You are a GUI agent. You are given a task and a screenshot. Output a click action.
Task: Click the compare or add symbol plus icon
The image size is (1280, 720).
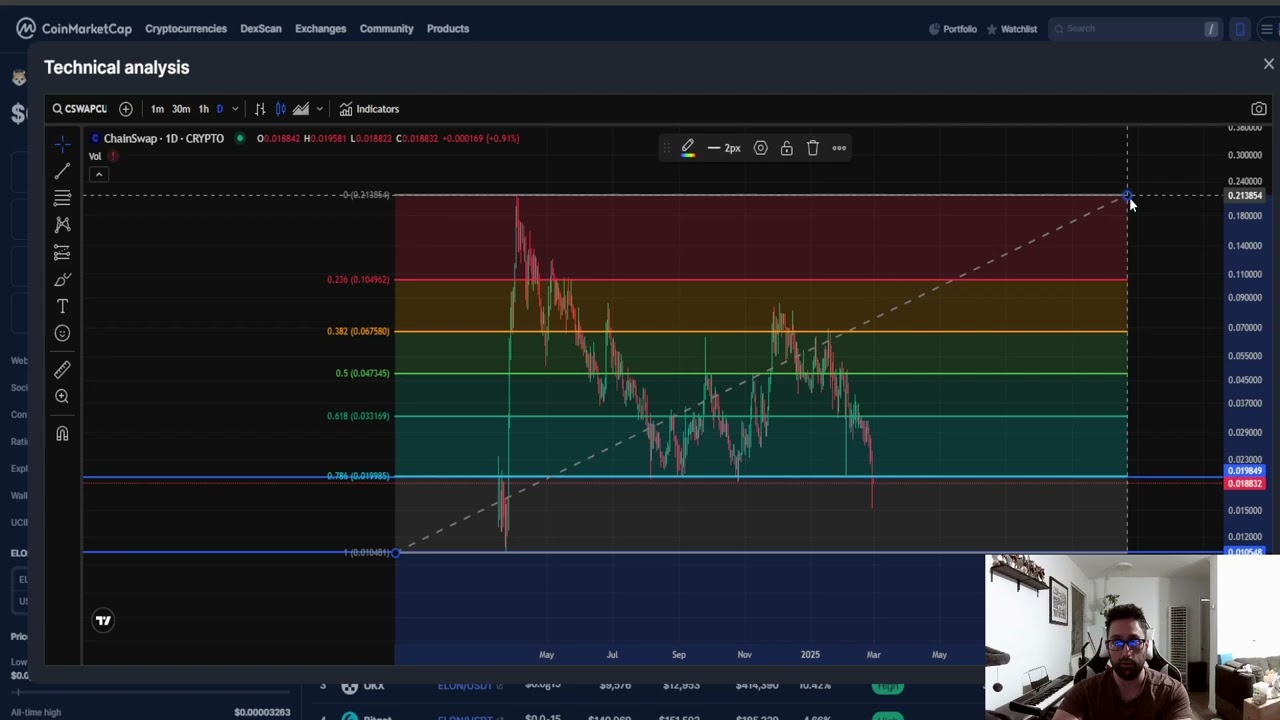(125, 109)
